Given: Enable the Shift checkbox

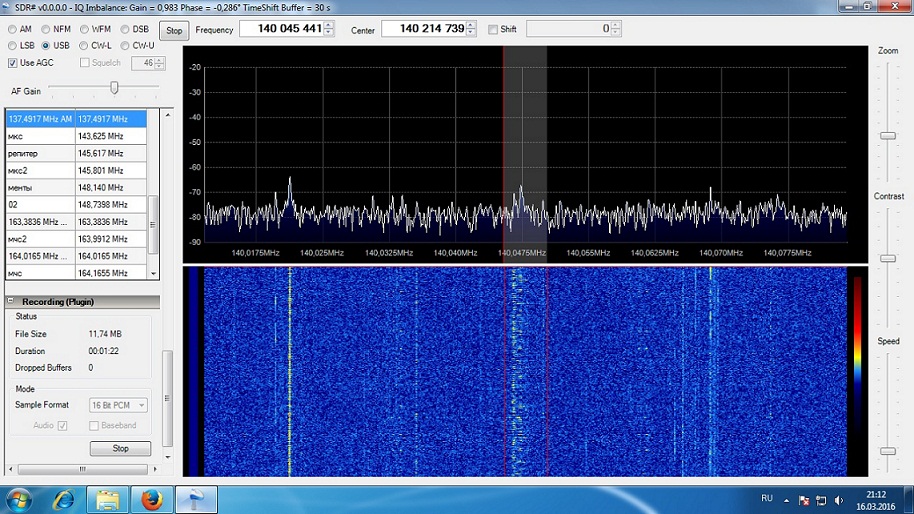Looking at the screenshot, I should click(493, 30).
